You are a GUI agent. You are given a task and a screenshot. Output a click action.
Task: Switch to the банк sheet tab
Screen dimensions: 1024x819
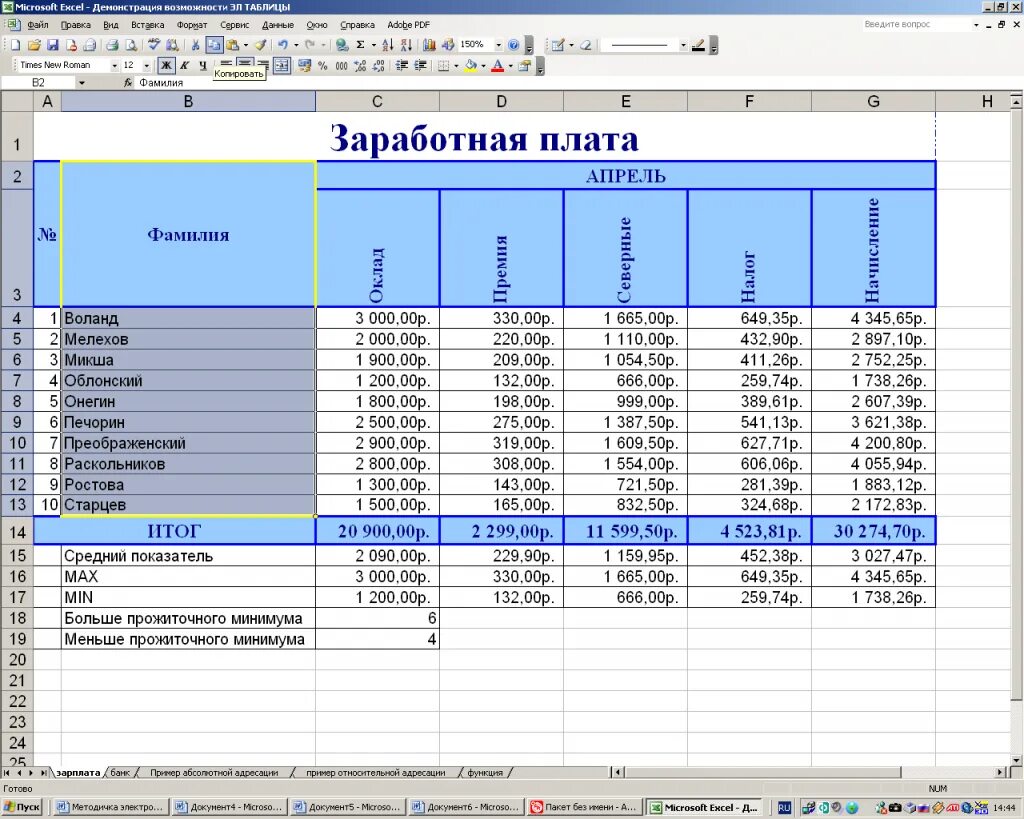pyautogui.click(x=120, y=773)
